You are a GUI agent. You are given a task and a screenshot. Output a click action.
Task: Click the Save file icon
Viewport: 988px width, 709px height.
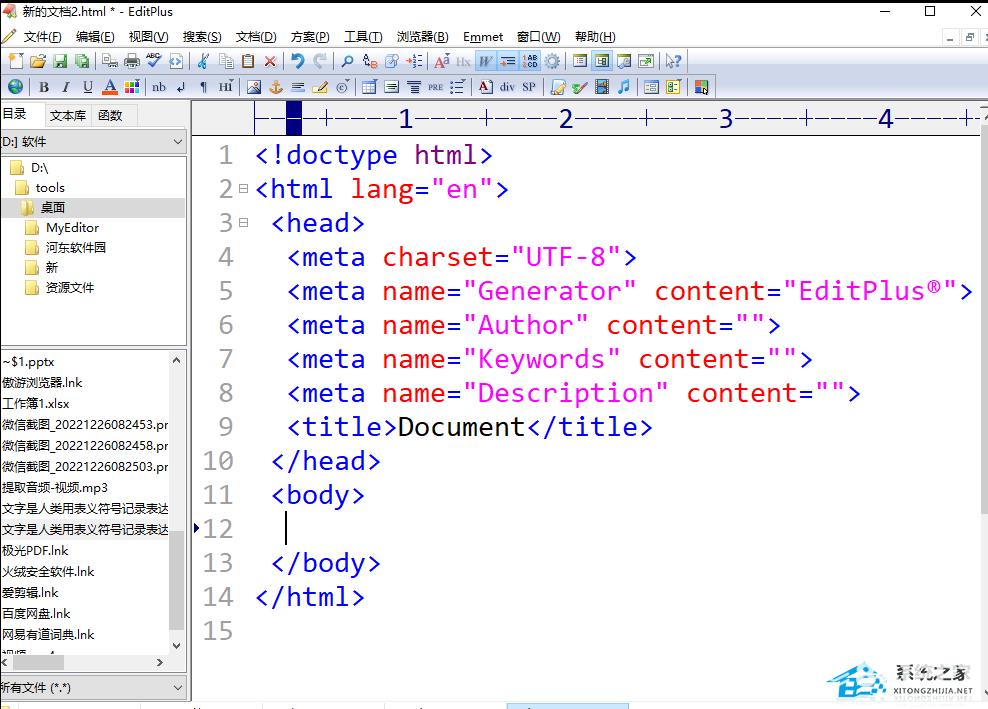[x=60, y=62]
